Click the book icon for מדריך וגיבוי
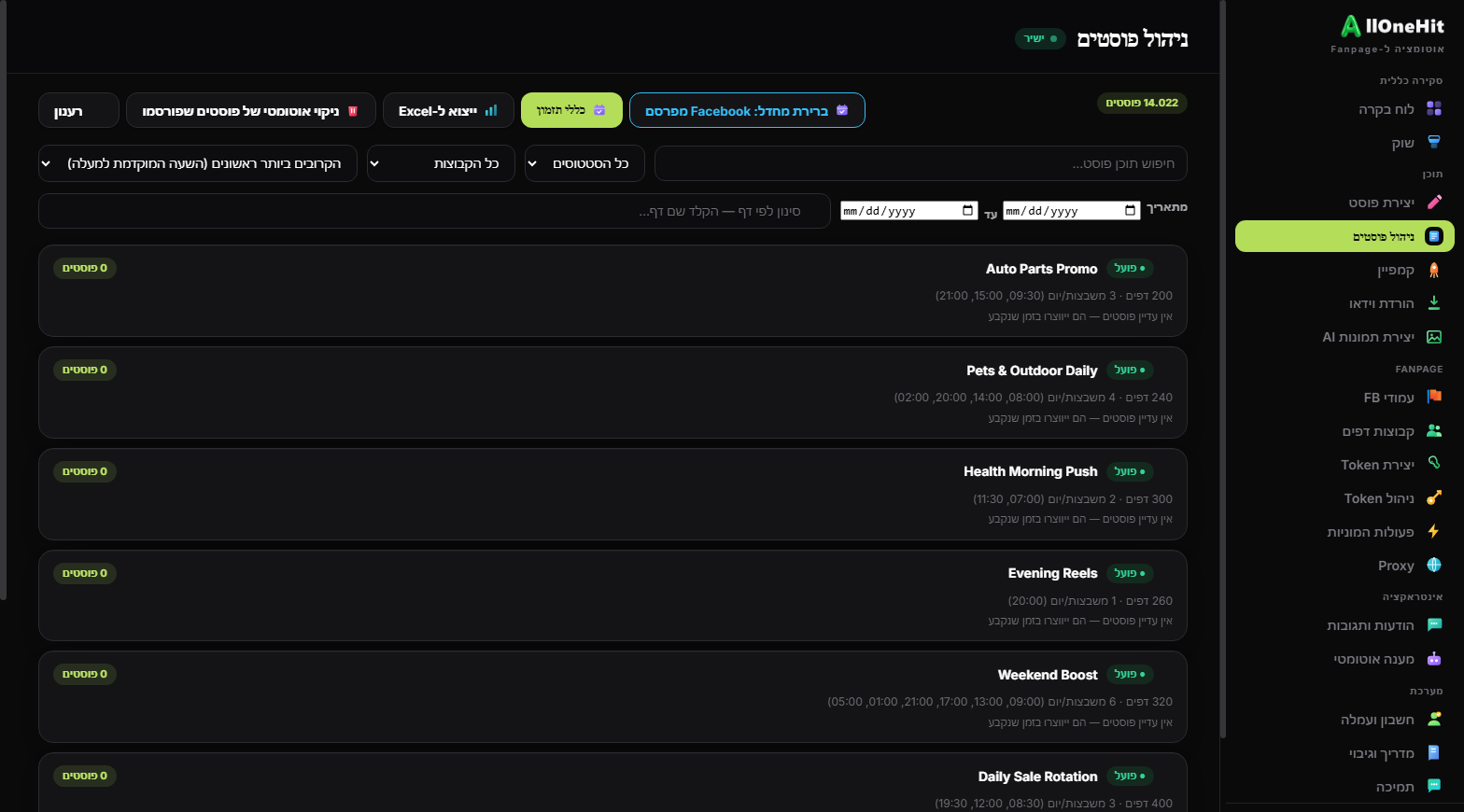1464x812 pixels. [x=1434, y=753]
